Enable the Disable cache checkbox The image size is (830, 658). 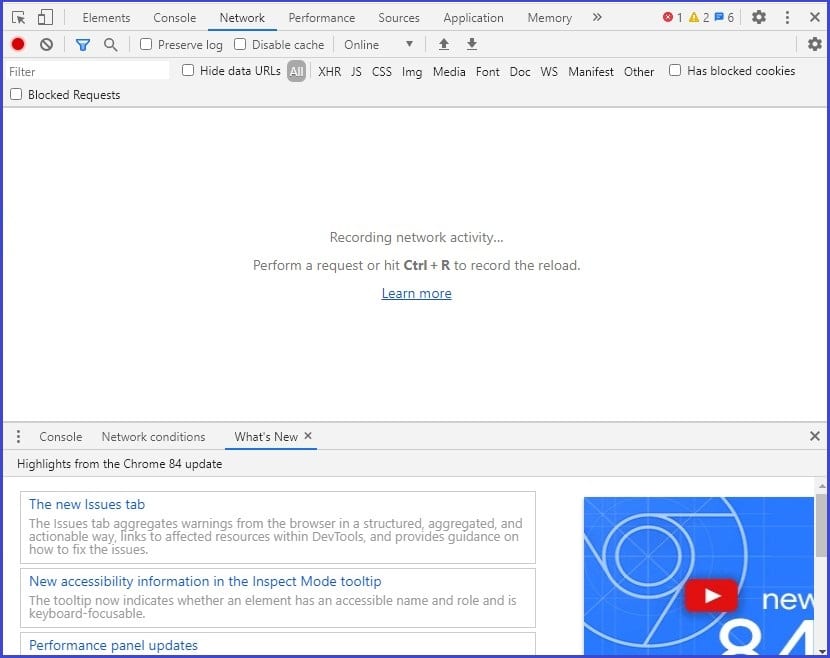240,44
